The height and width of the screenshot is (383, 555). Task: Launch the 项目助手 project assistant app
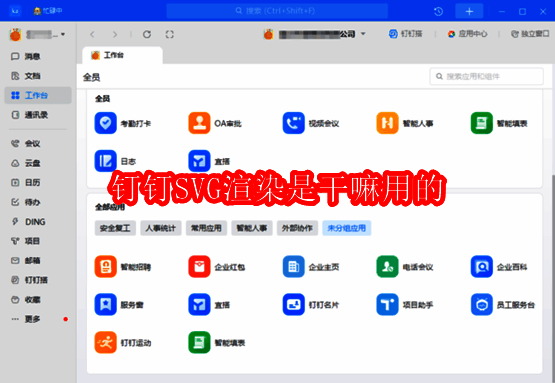click(405, 304)
